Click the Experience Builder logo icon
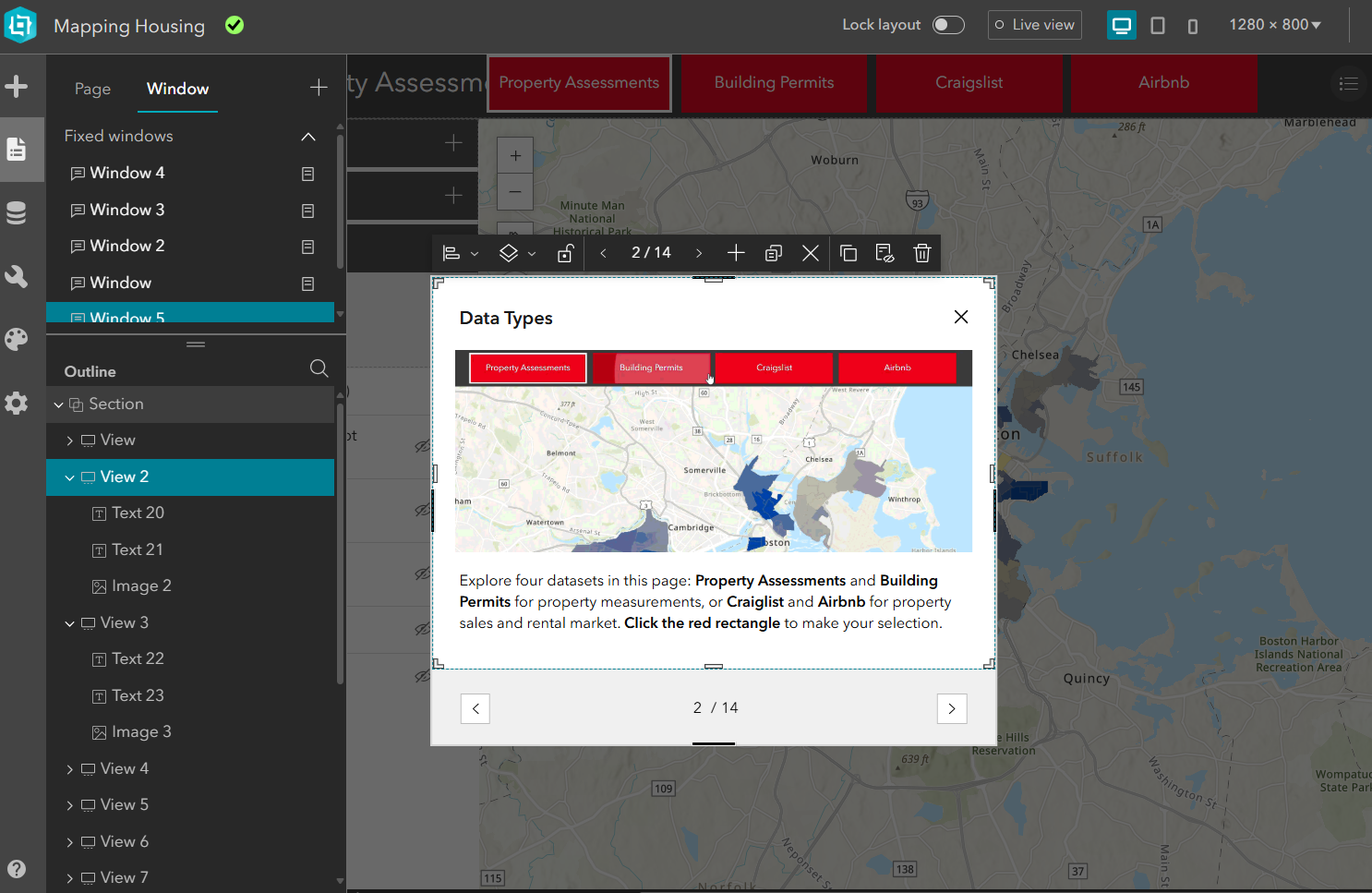Screen dimensions: 1372x893 tap(20, 25)
